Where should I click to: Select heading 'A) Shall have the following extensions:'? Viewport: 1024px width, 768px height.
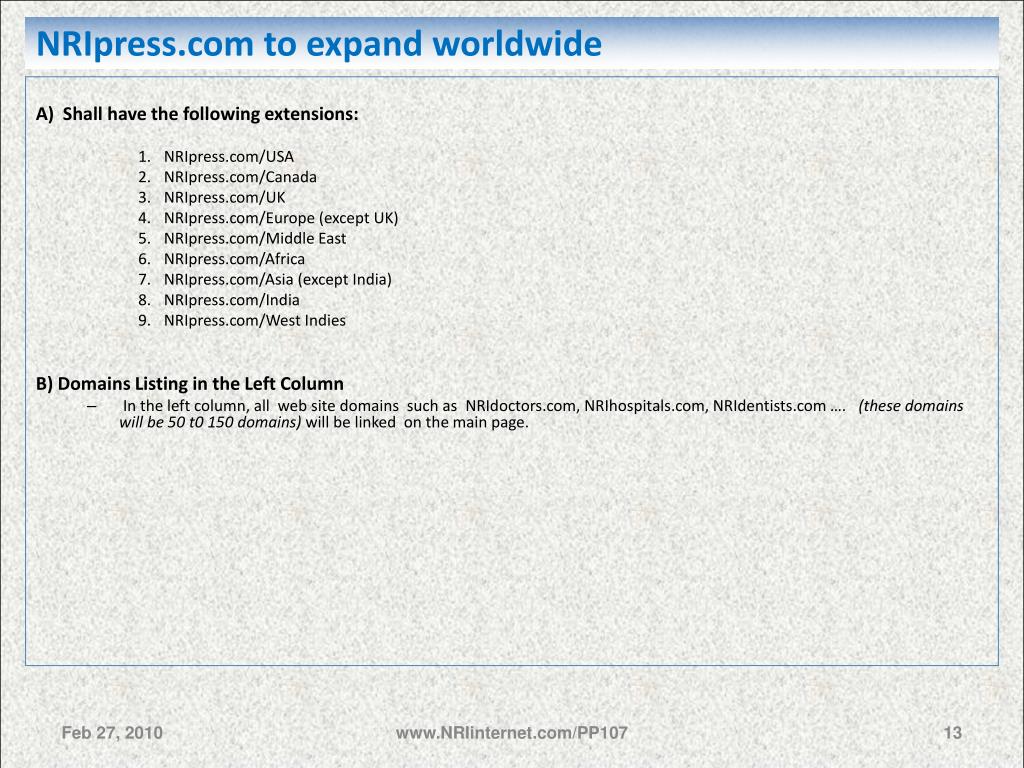(197, 114)
